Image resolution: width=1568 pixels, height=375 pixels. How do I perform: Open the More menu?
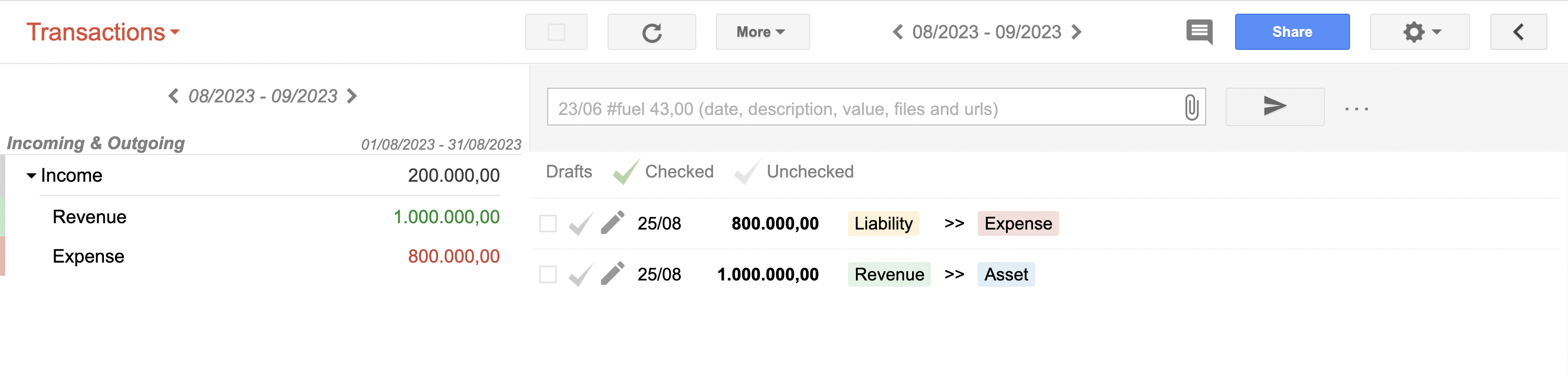pos(761,32)
